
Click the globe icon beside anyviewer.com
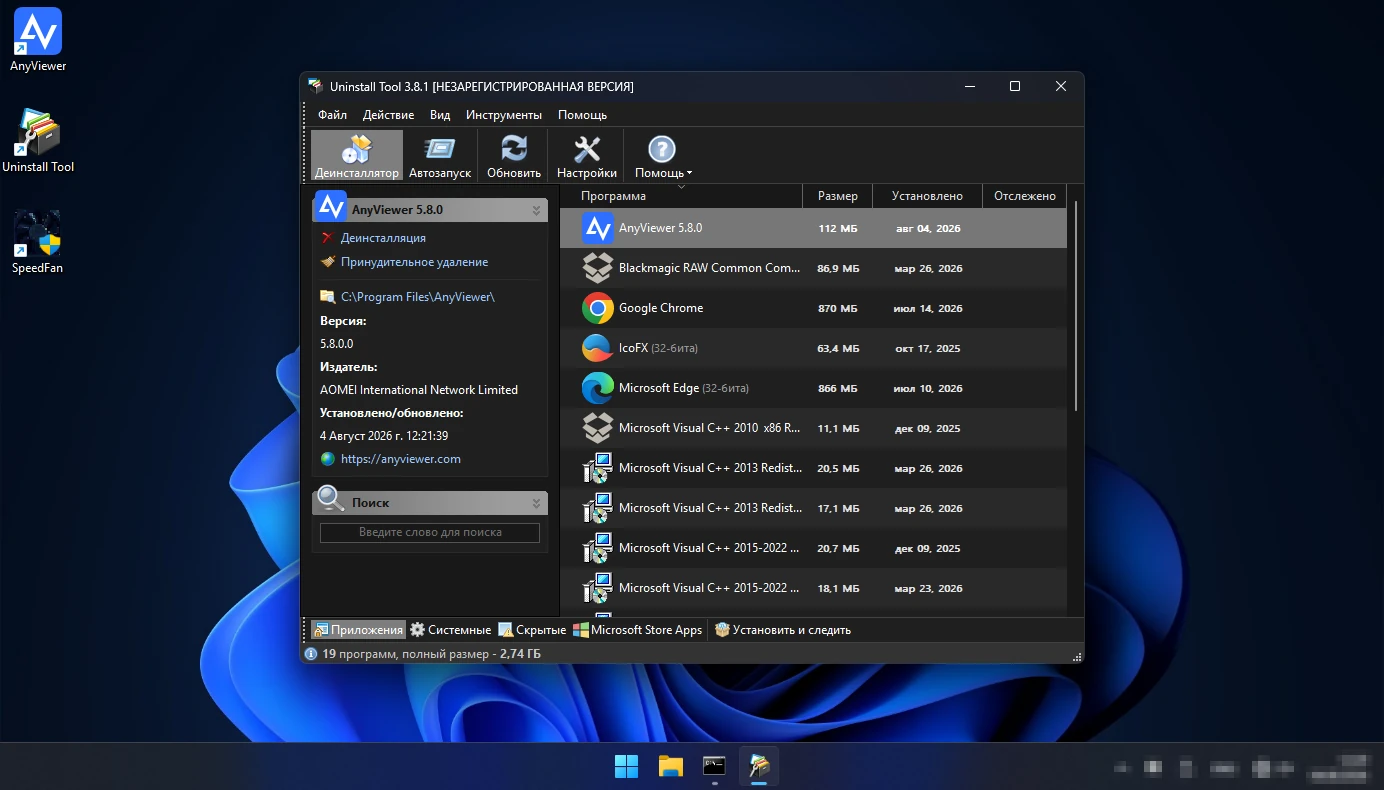pos(328,459)
